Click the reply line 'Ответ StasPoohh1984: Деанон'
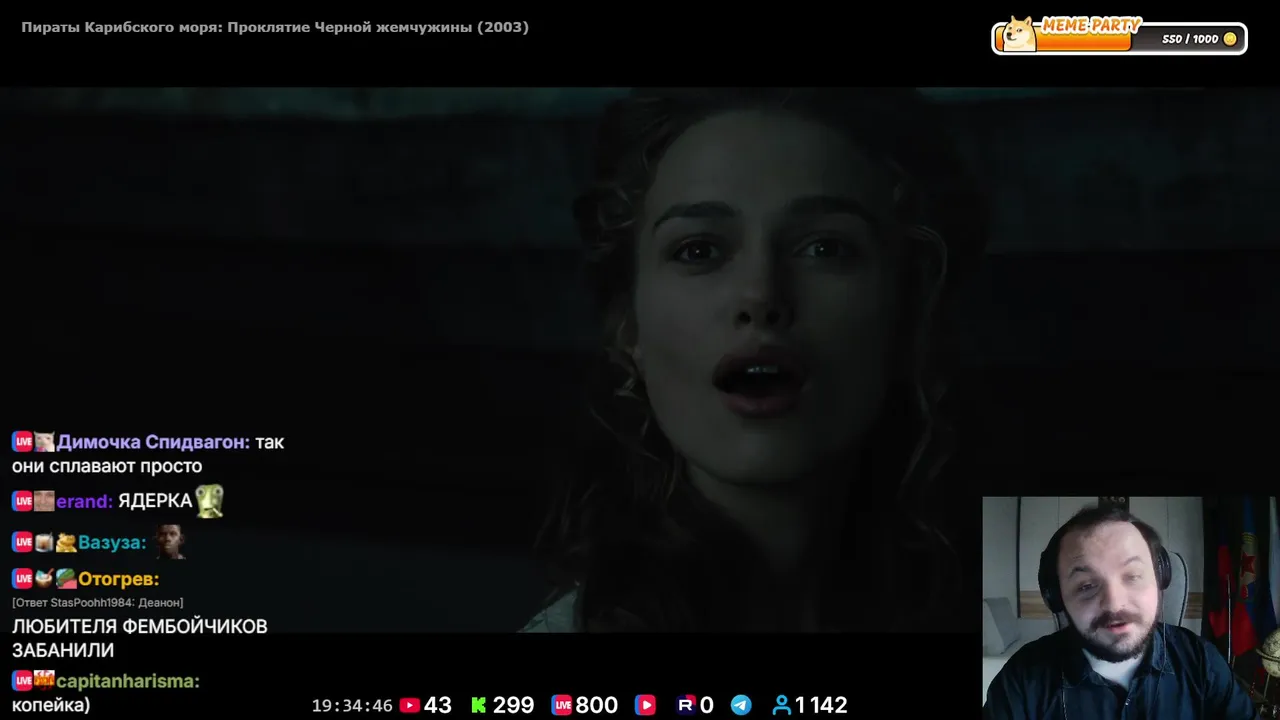 coord(98,603)
